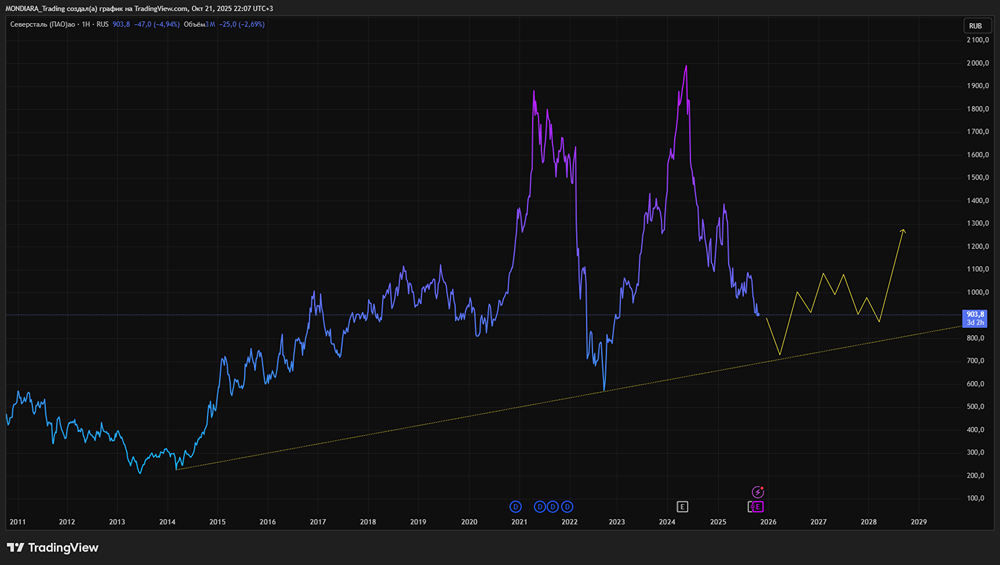Click the 1 500,0 price scale label
The height and width of the screenshot is (565, 1000).
coord(978,178)
